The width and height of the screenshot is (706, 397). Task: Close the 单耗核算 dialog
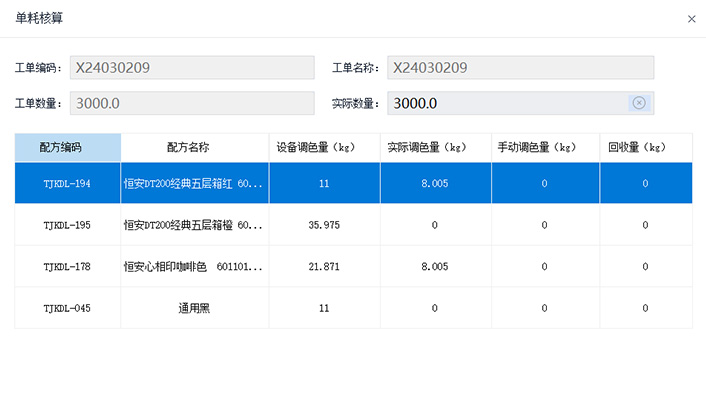(692, 19)
